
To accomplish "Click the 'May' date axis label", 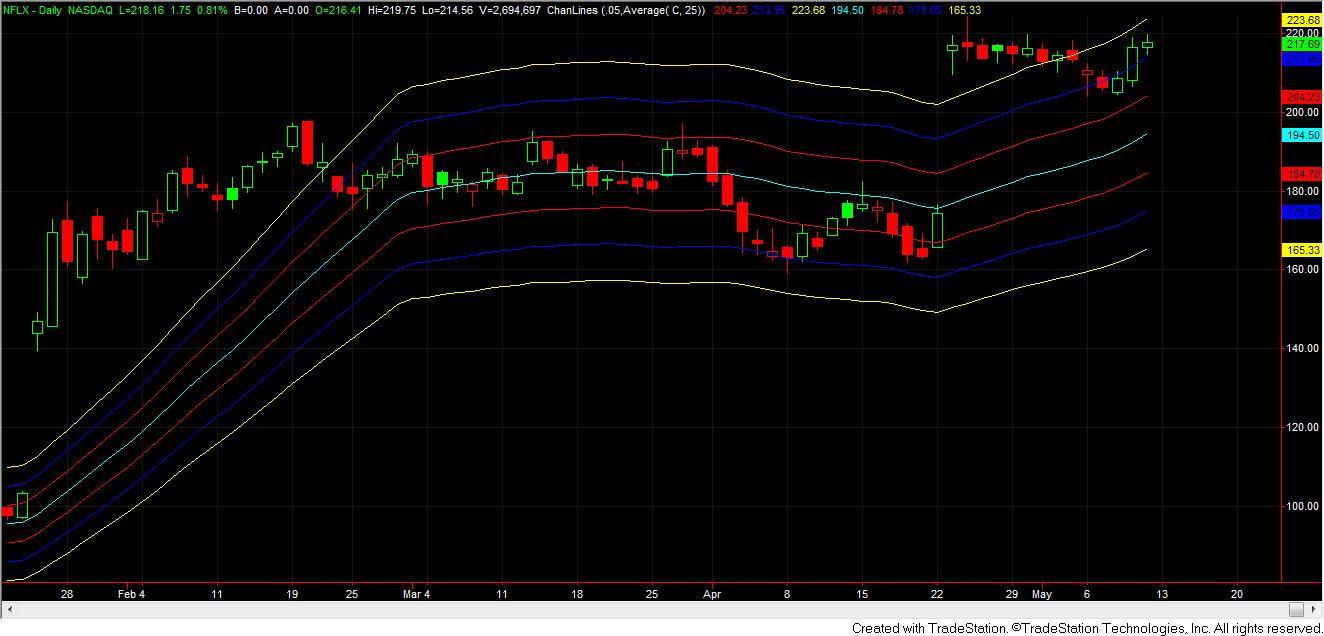I will click(x=1042, y=593).
